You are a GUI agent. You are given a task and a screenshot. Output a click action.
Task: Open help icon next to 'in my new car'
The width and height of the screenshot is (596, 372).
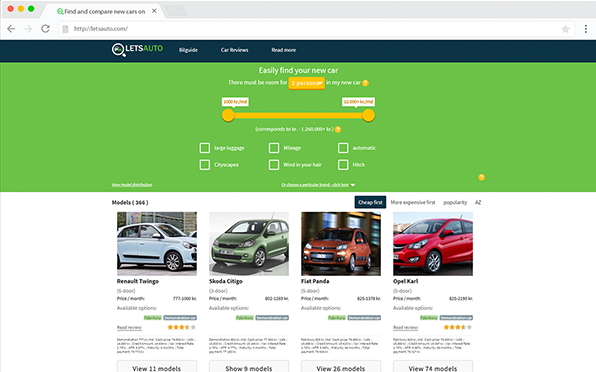point(365,83)
